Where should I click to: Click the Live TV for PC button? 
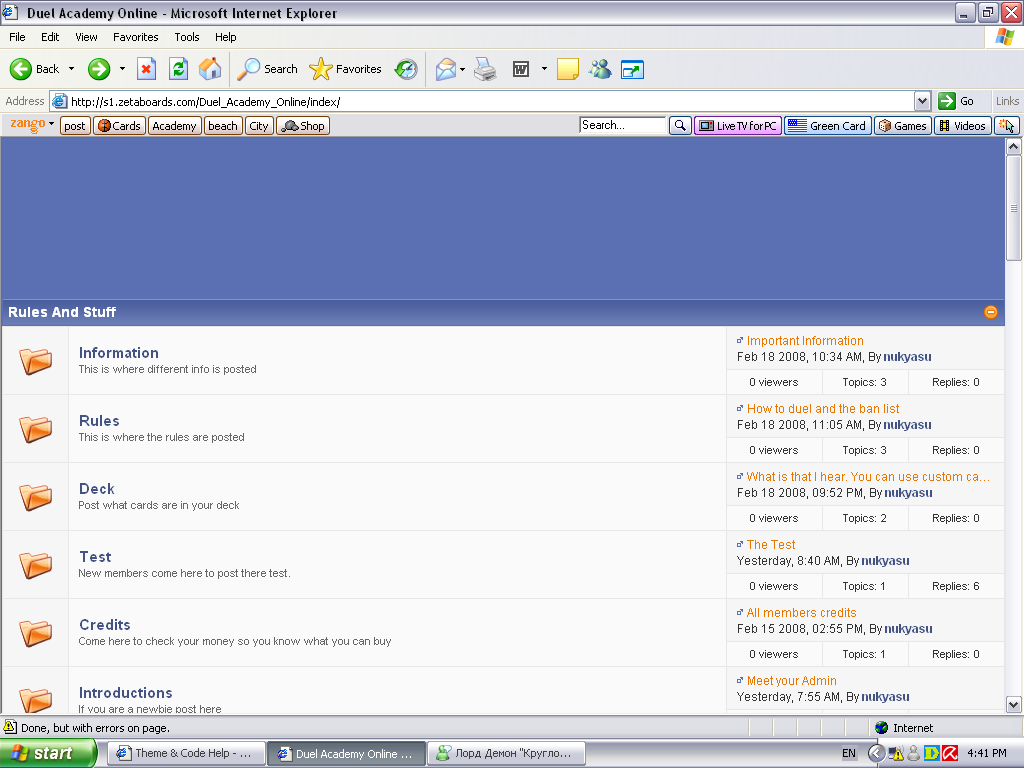(738, 126)
